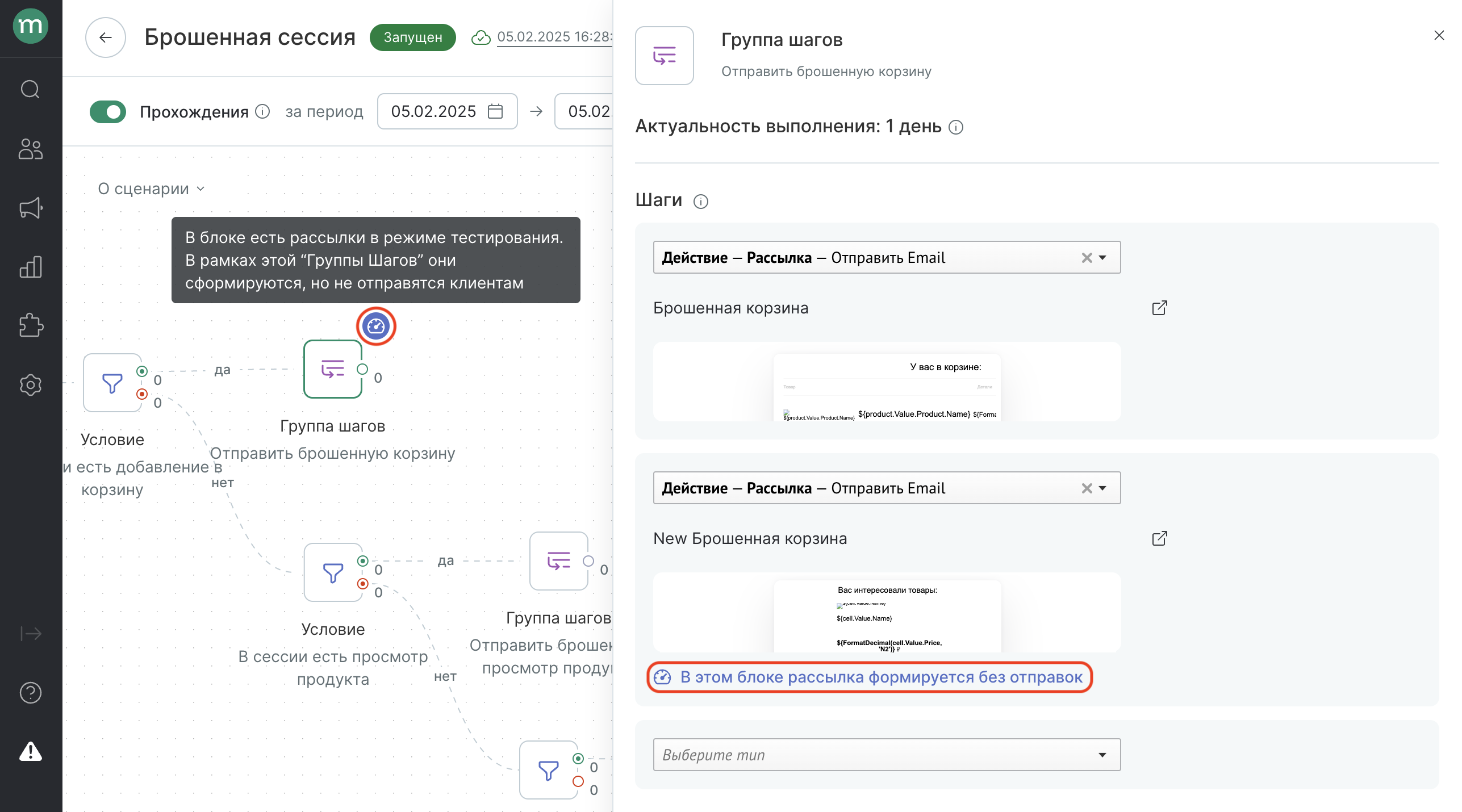Clear the second step's action selection

pos(1087,488)
